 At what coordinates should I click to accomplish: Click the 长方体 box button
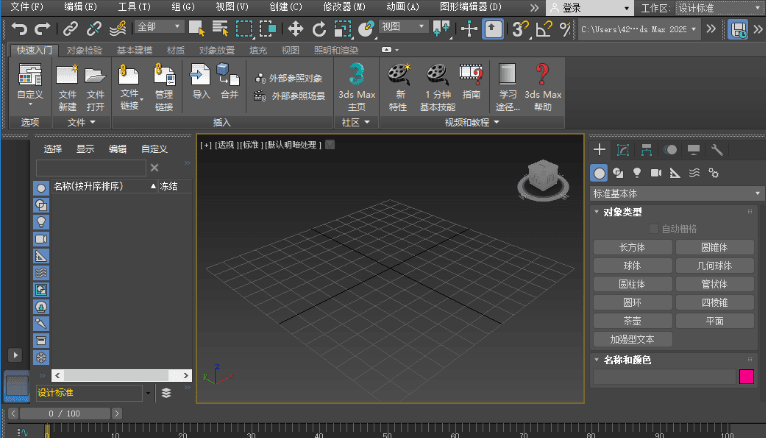pos(632,247)
